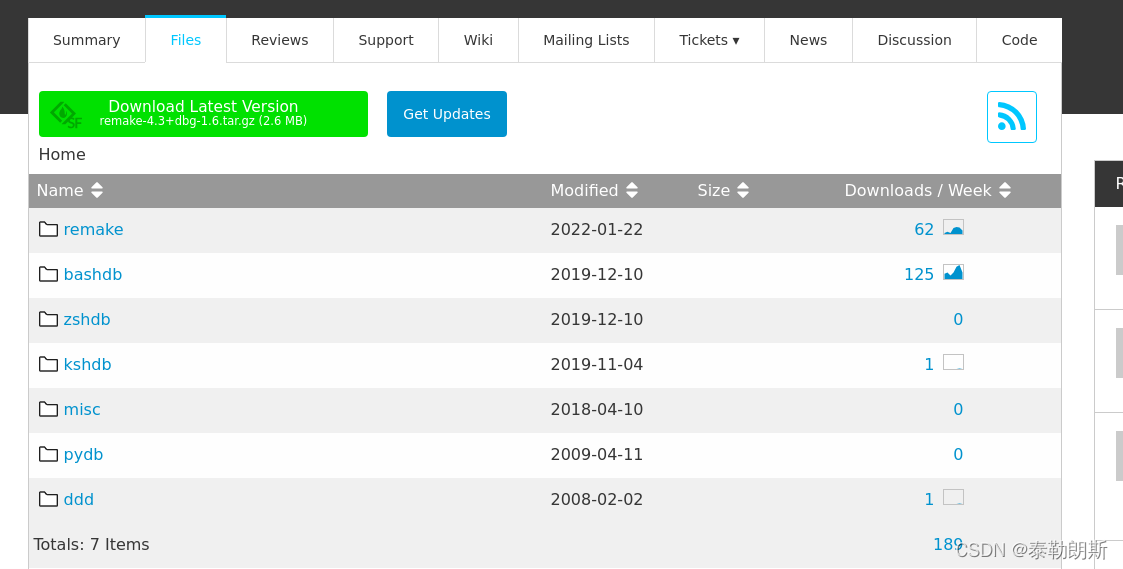This screenshot has height=569, width=1123.
Task: Open download stats chart for bashdb
Action: 953,272
